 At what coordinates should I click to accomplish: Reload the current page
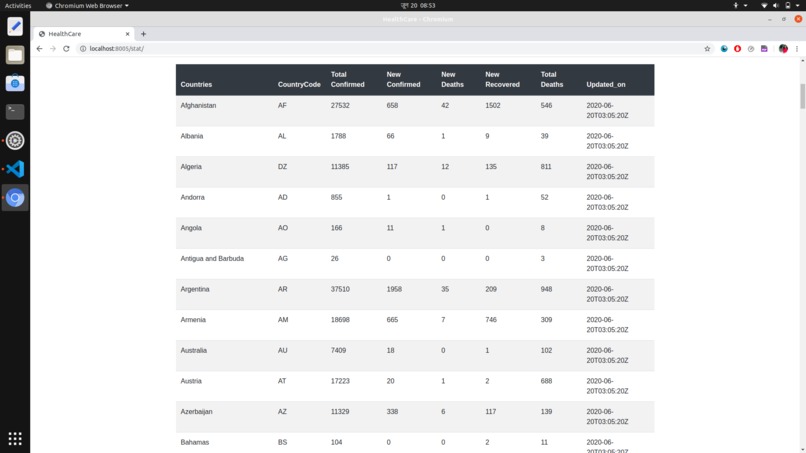66,48
